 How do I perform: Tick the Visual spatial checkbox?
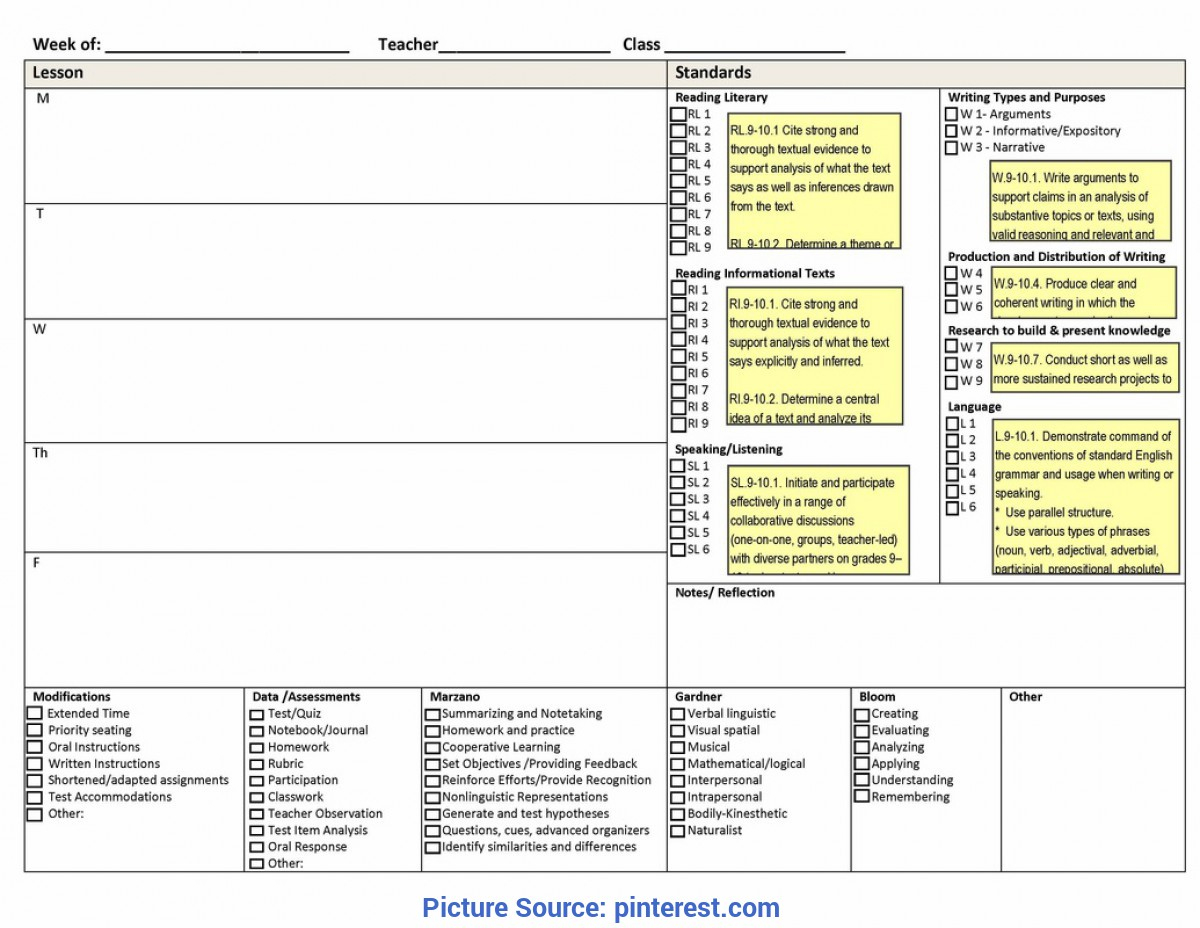tap(678, 731)
